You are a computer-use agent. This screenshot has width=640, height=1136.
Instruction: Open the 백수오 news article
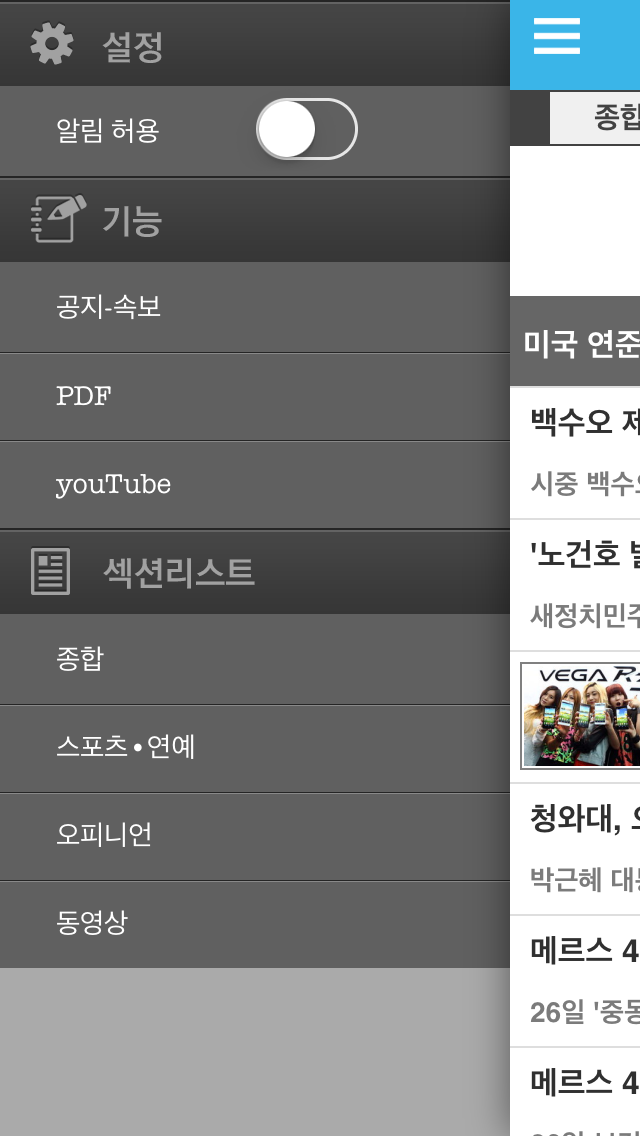pyautogui.click(x=575, y=453)
